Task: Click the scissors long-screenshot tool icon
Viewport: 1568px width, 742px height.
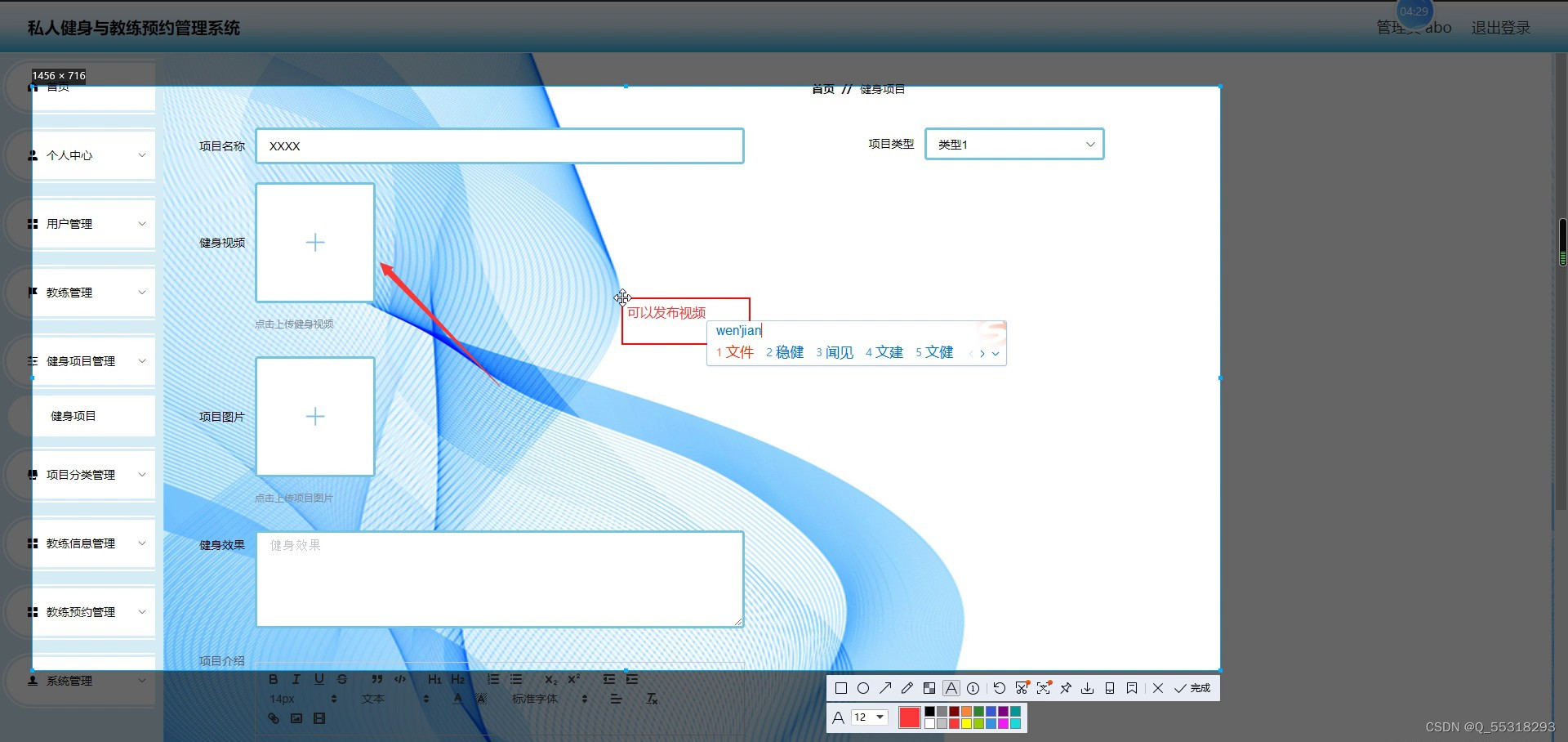Action: pyautogui.click(x=1022, y=688)
